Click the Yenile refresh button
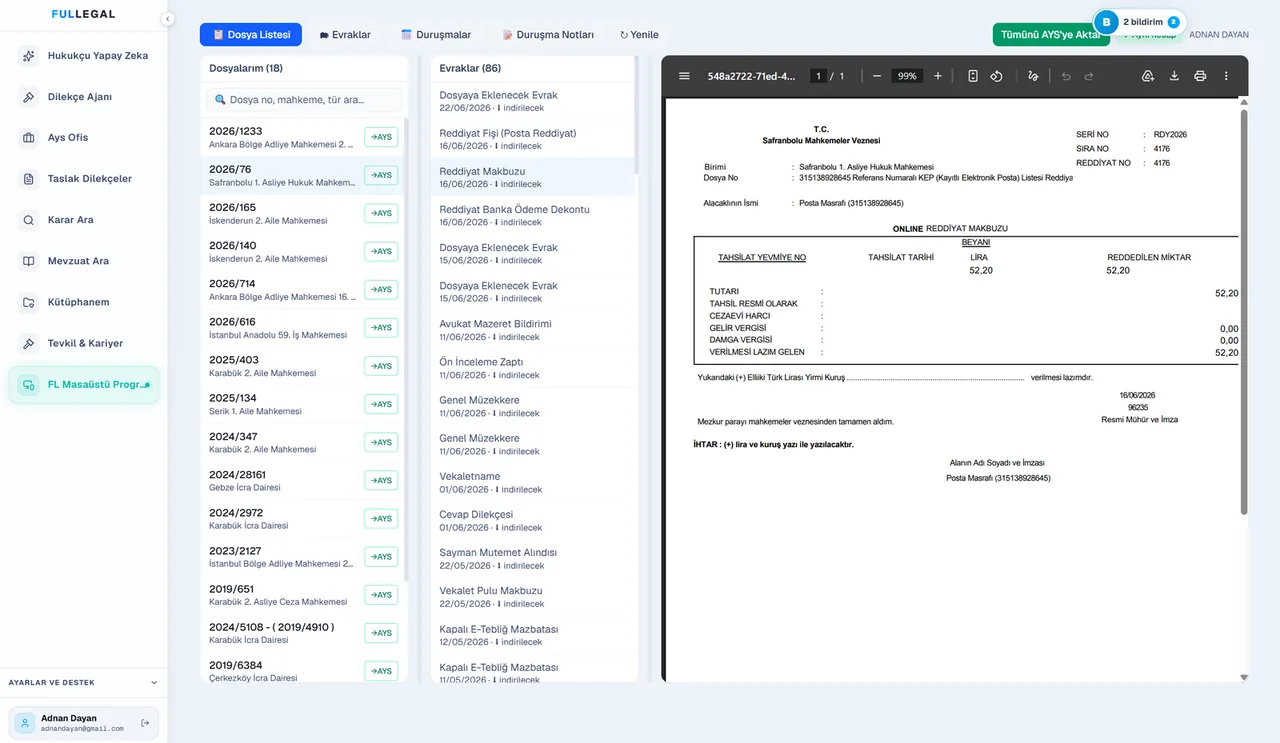 click(x=639, y=34)
